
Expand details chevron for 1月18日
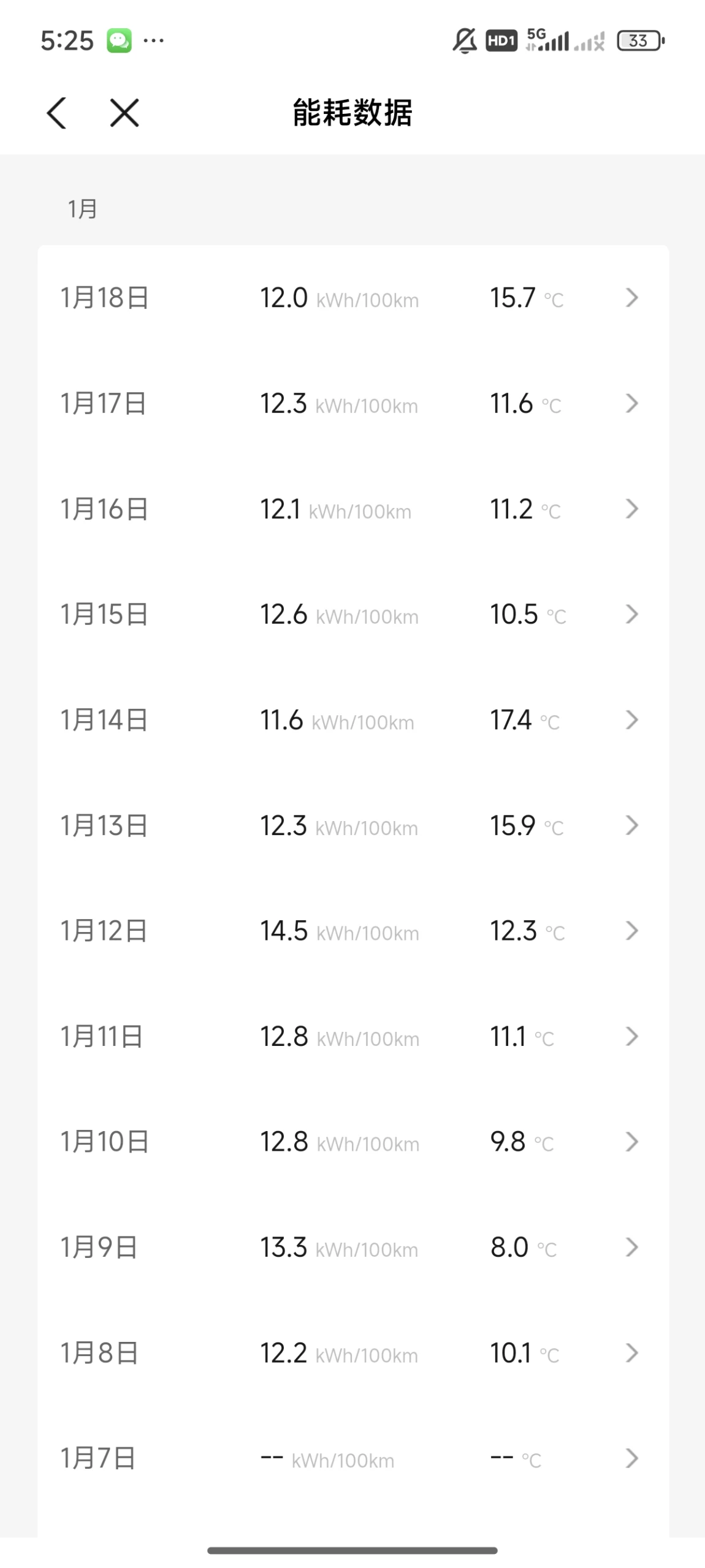632,298
